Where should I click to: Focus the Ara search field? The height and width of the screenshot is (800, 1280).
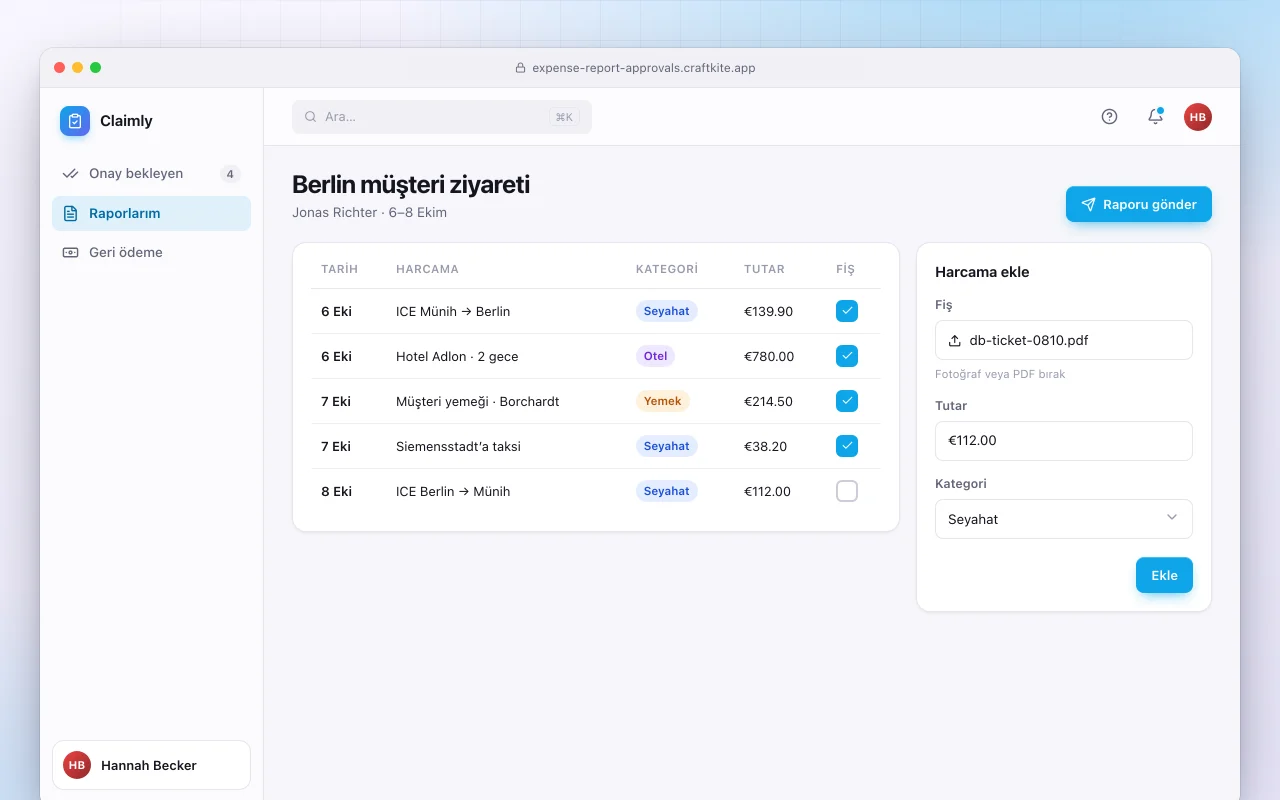click(x=442, y=117)
